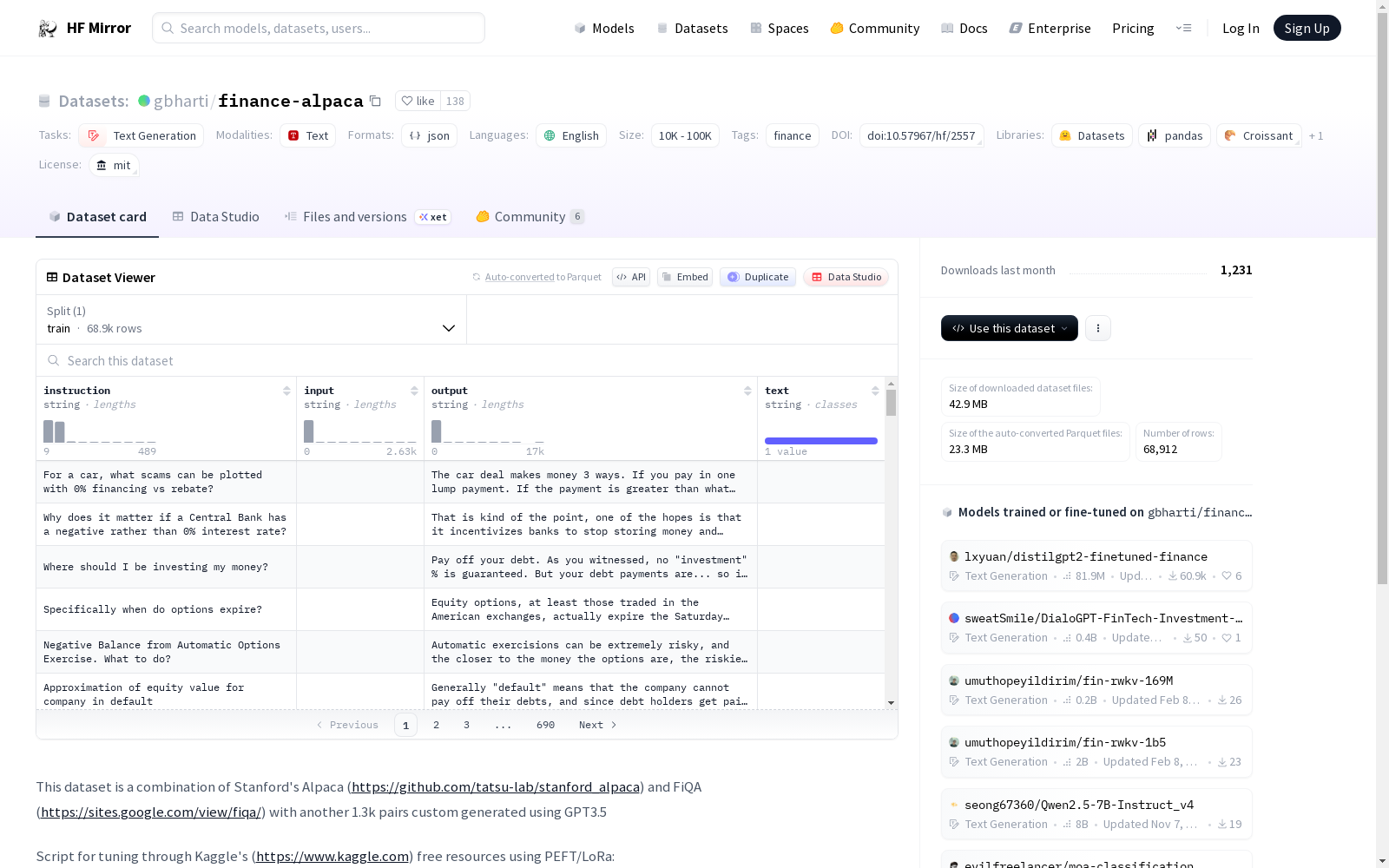Image resolution: width=1389 pixels, height=868 pixels.
Task: Sort by the text column
Action: (875, 391)
